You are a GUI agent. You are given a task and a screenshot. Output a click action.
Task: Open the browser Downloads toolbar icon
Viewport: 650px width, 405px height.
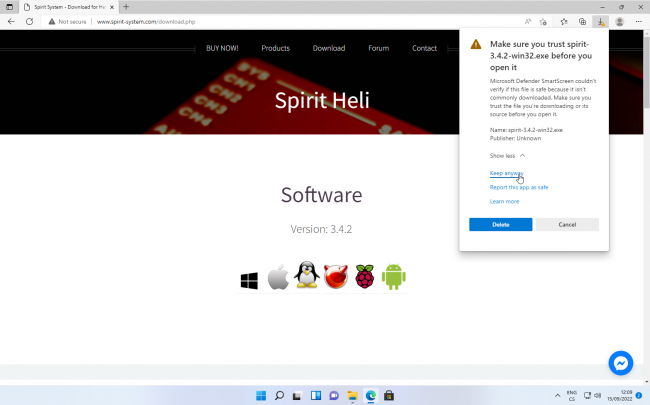600,21
